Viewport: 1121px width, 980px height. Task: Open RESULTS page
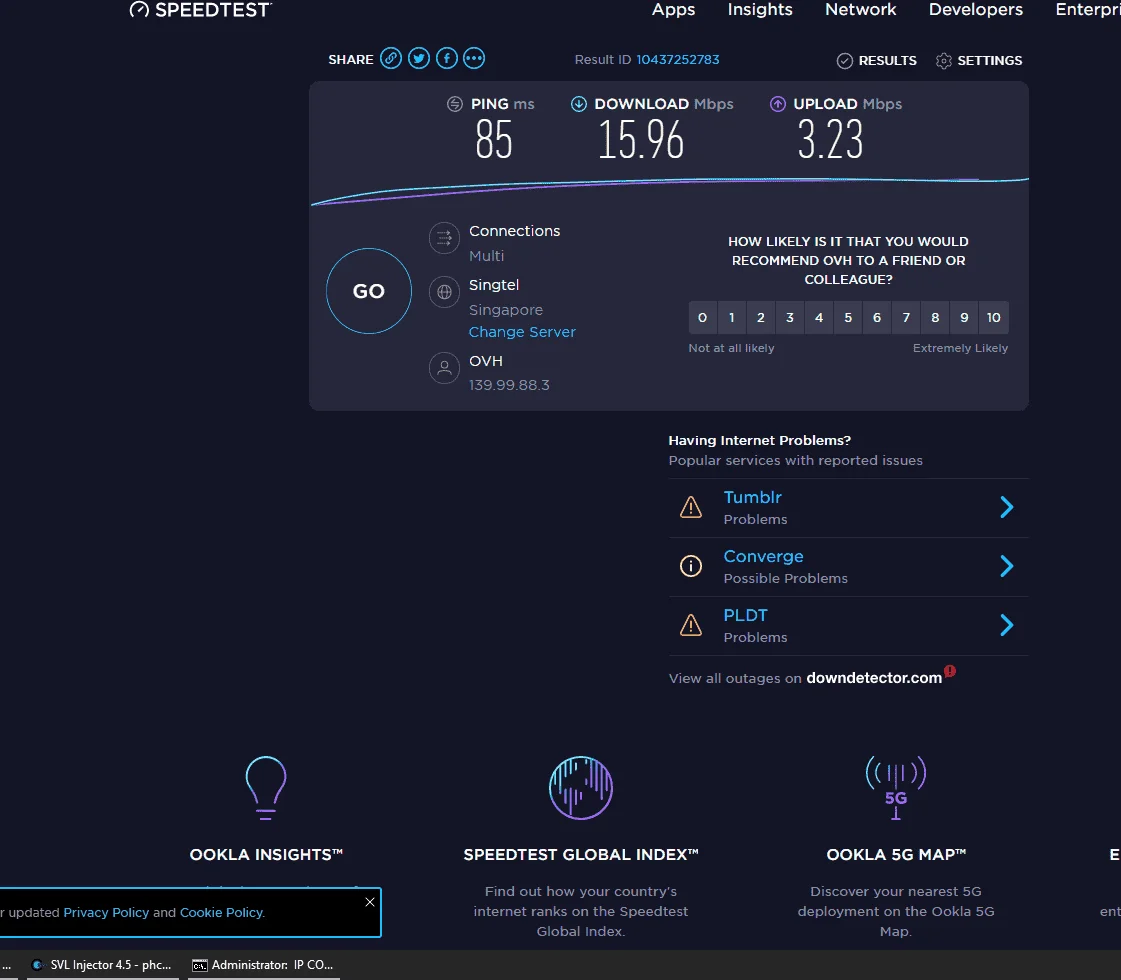coord(887,61)
